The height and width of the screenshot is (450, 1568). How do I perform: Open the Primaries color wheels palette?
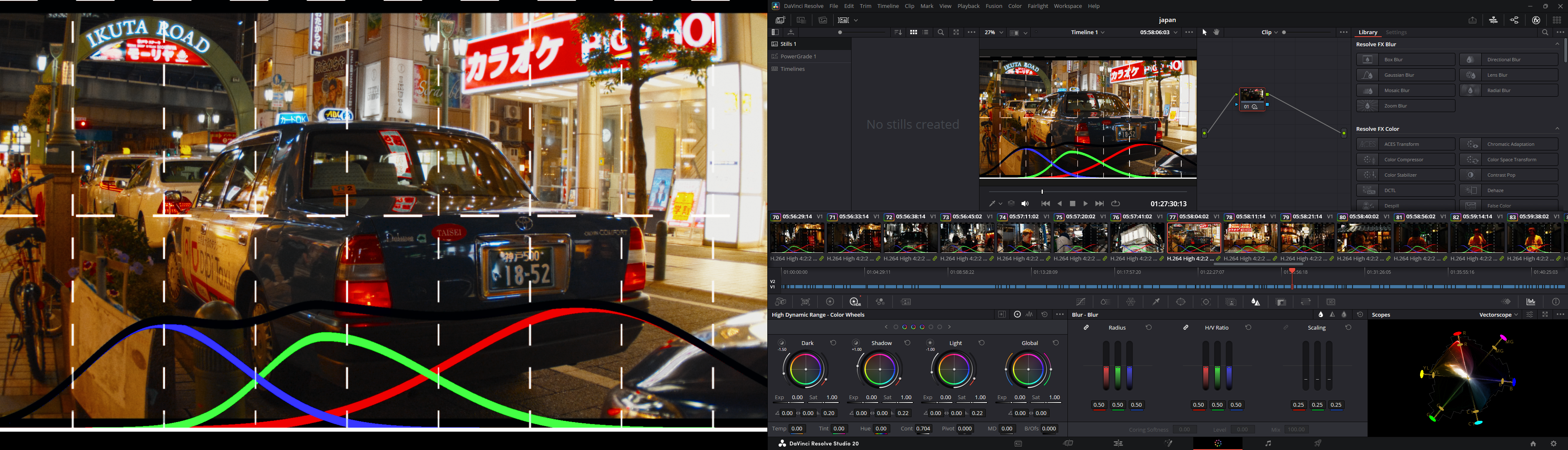point(830,302)
